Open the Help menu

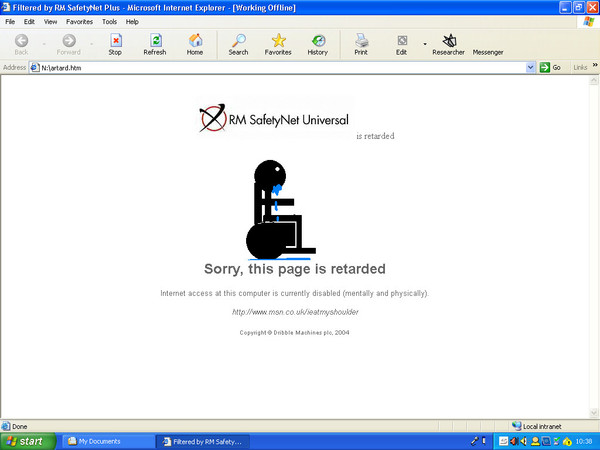point(132,22)
